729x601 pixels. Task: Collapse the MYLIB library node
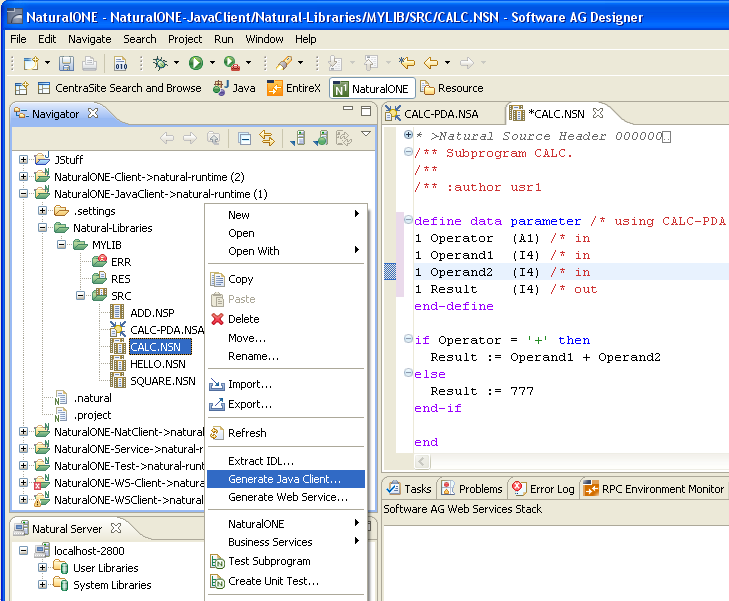[x=61, y=244]
